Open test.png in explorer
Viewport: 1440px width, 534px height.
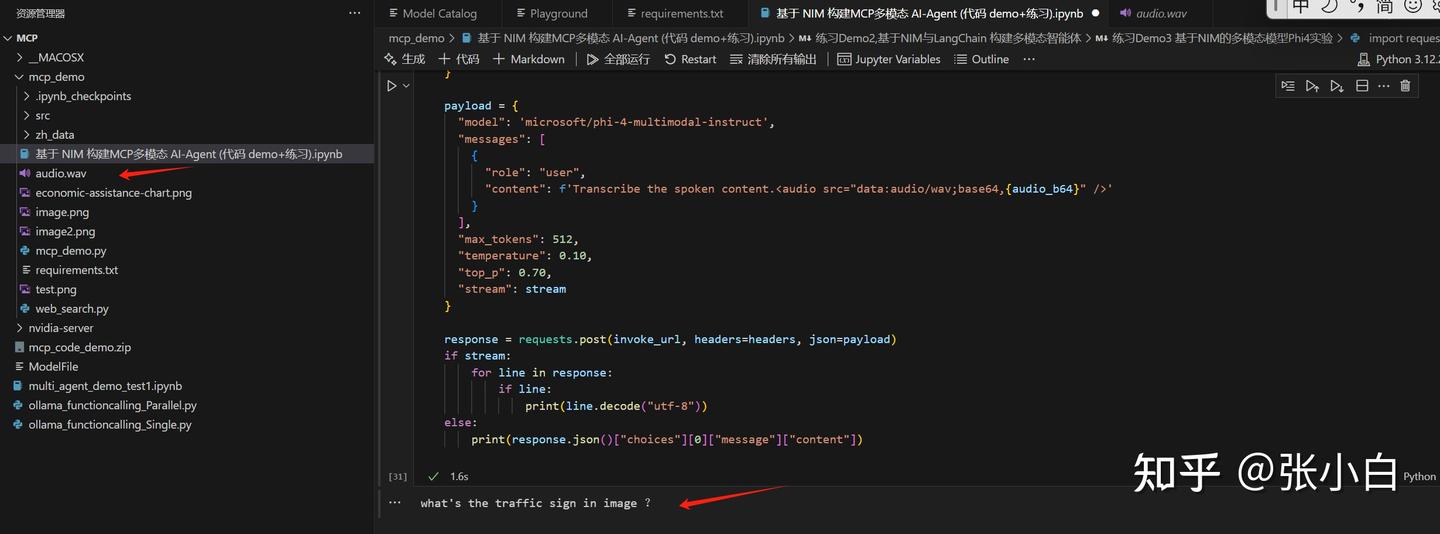(187, 289)
